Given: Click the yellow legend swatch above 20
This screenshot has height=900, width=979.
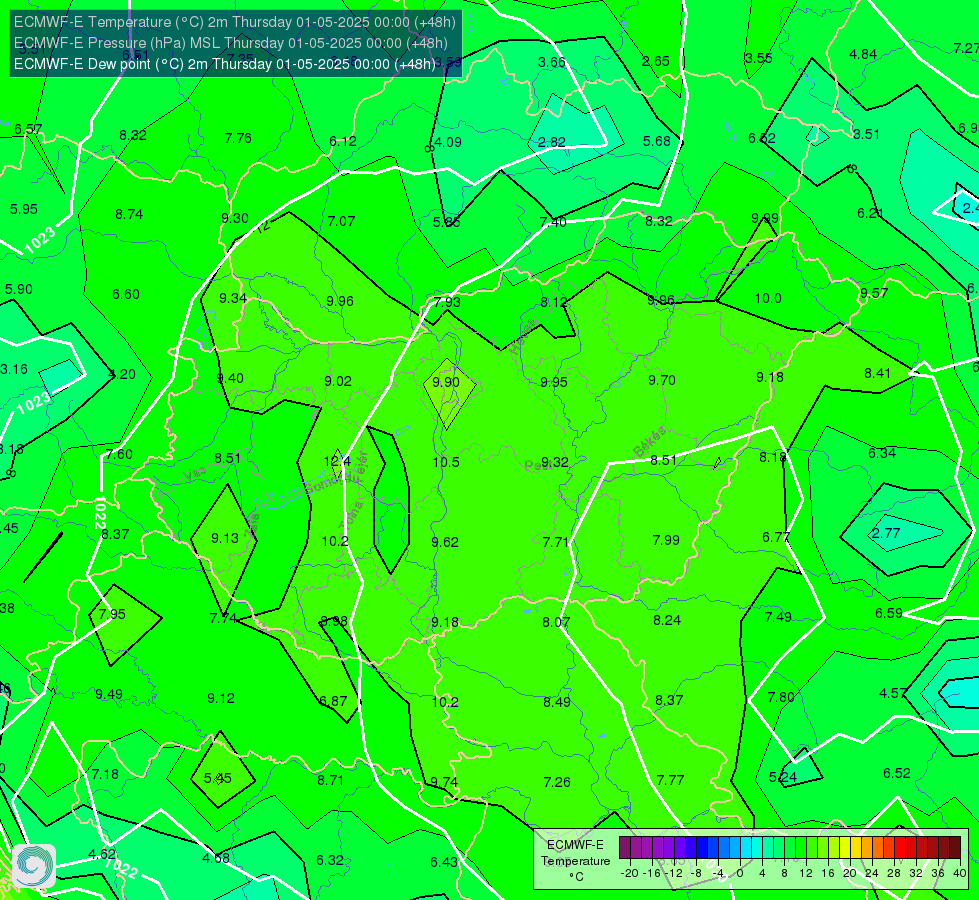Looking at the screenshot, I should (x=845, y=848).
